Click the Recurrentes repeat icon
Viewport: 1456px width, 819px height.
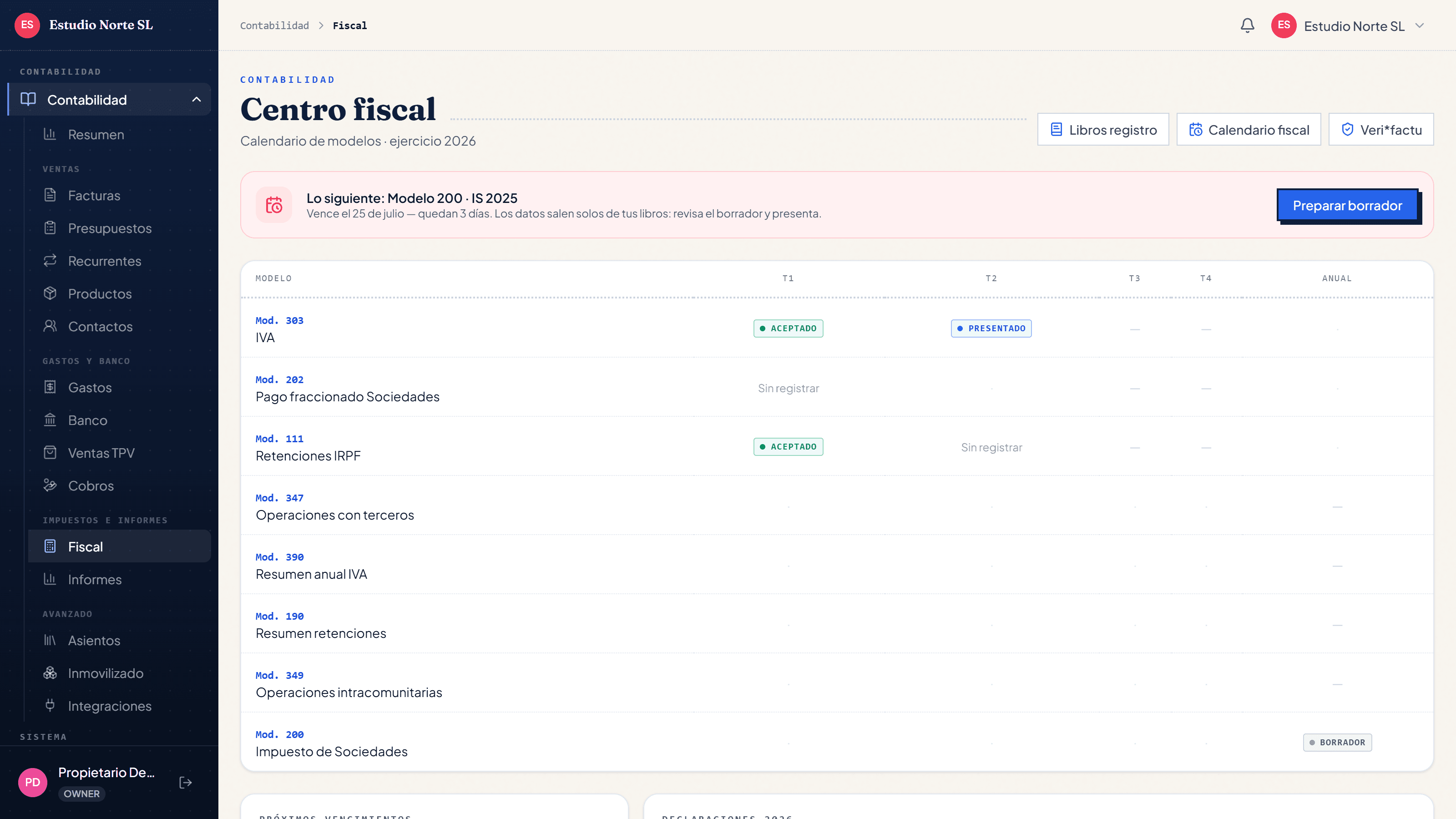[50, 261]
